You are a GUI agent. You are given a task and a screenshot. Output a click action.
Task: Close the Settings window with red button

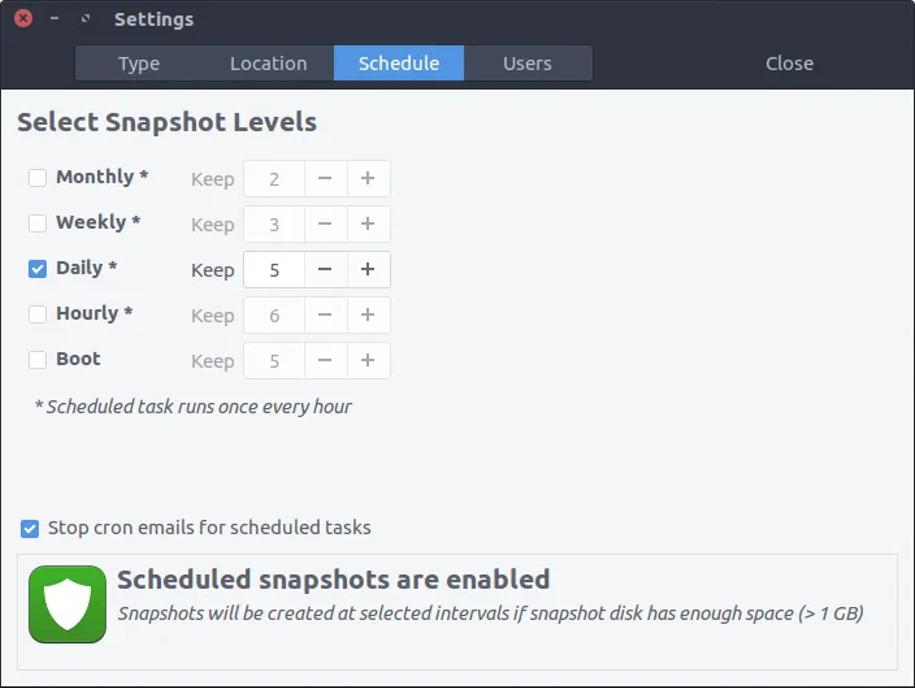pos(23,18)
